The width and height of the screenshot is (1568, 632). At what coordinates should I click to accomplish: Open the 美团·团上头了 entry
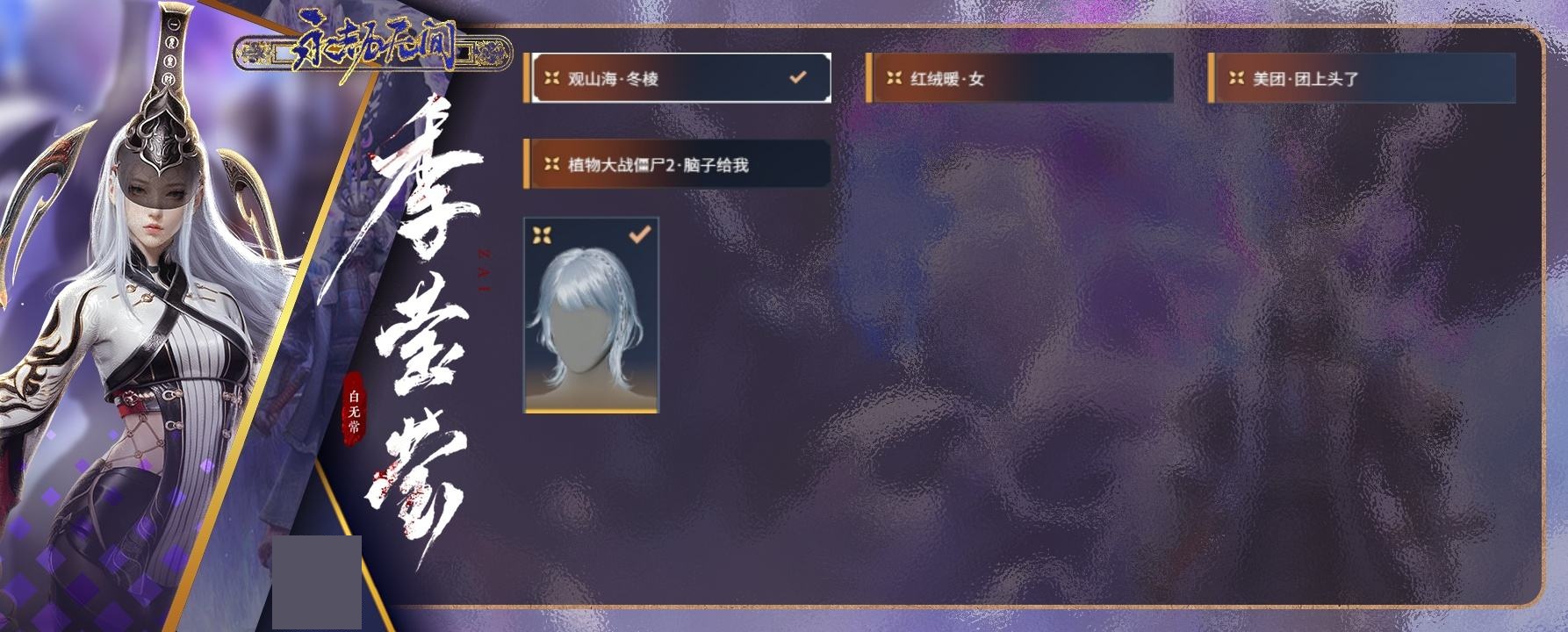[x=1362, y=78]
